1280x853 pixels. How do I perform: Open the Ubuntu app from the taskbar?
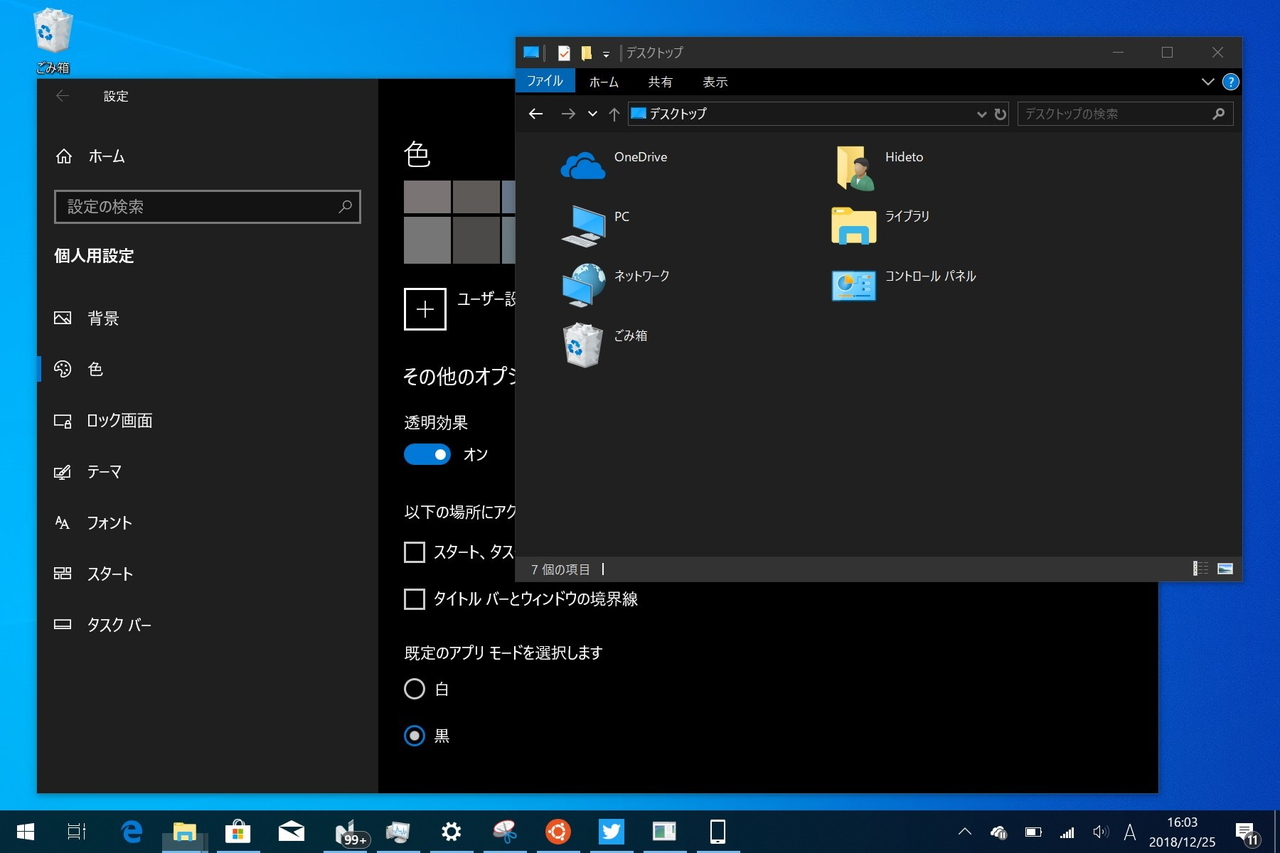pos(558,831)
